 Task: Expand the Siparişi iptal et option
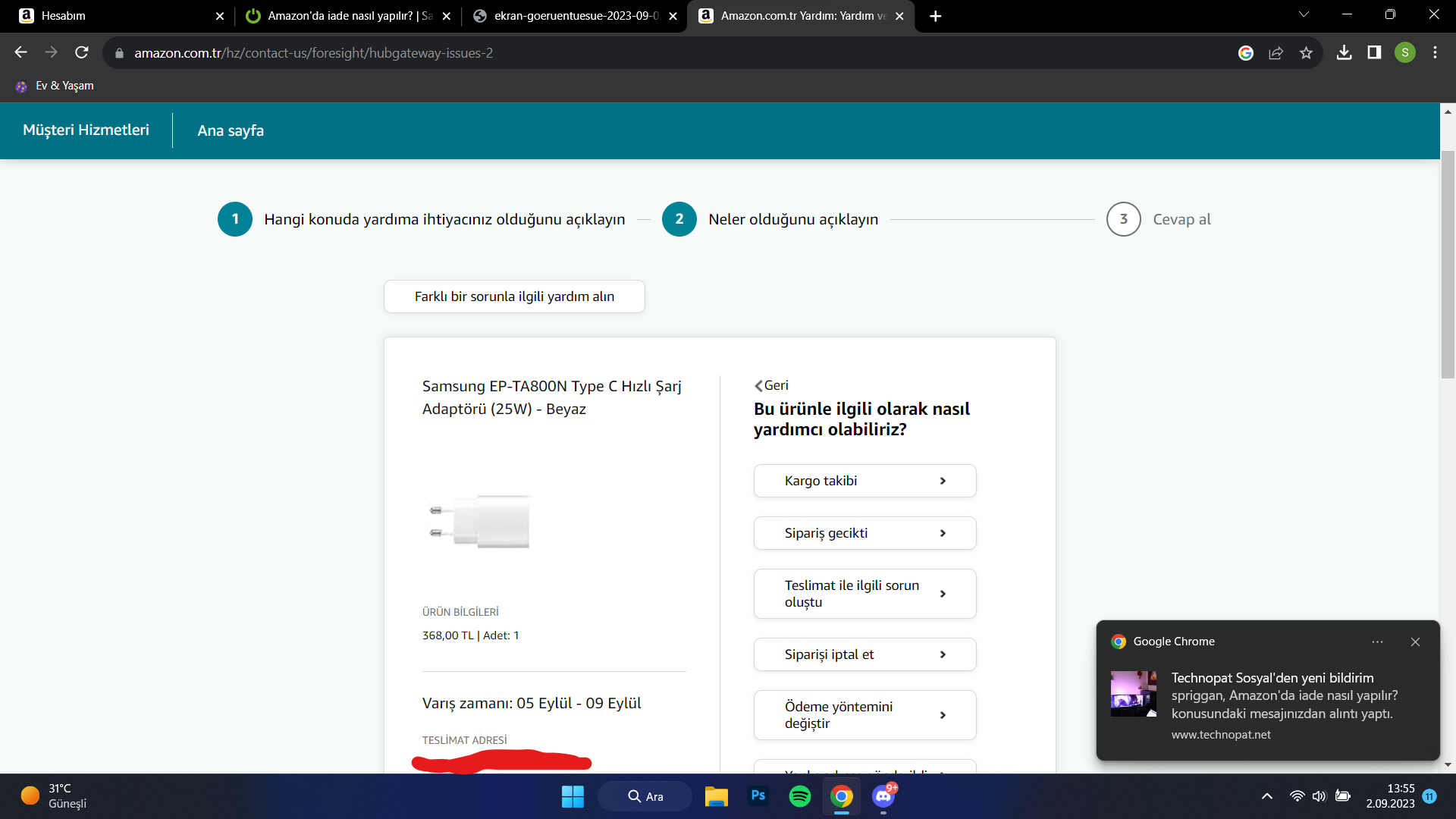pos(864,654)
